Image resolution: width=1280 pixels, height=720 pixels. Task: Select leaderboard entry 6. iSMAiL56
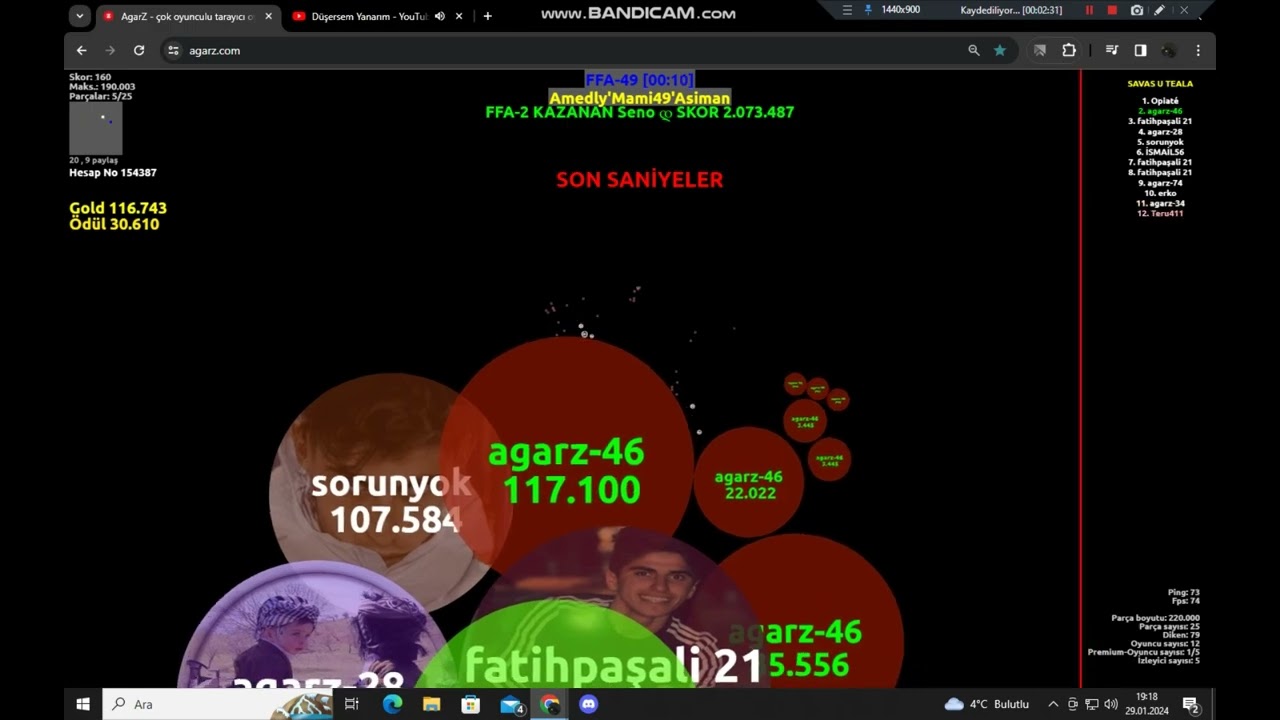click(x=1160, y=152)
